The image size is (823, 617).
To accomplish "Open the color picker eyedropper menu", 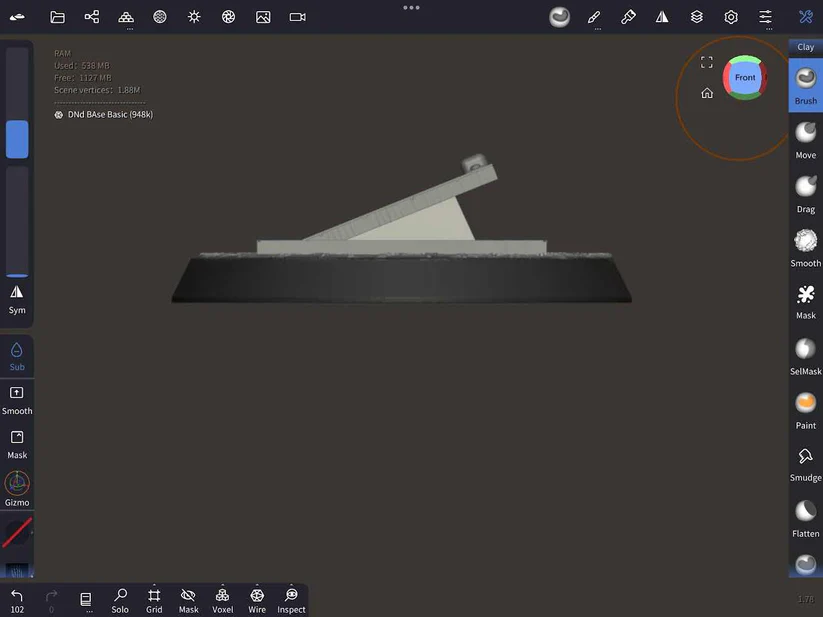I will coord(628,17).
